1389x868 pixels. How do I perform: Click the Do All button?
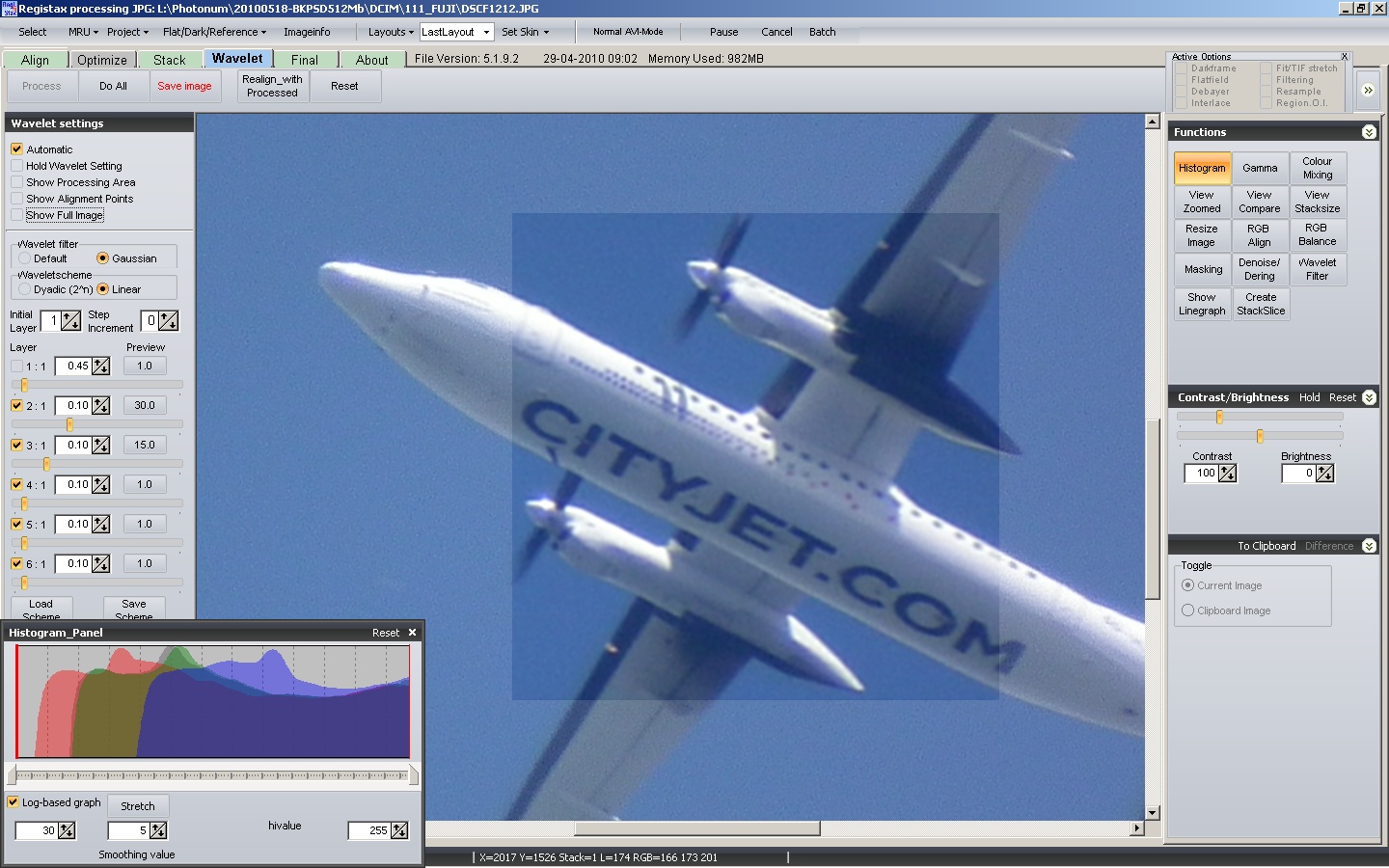point(113,86)
